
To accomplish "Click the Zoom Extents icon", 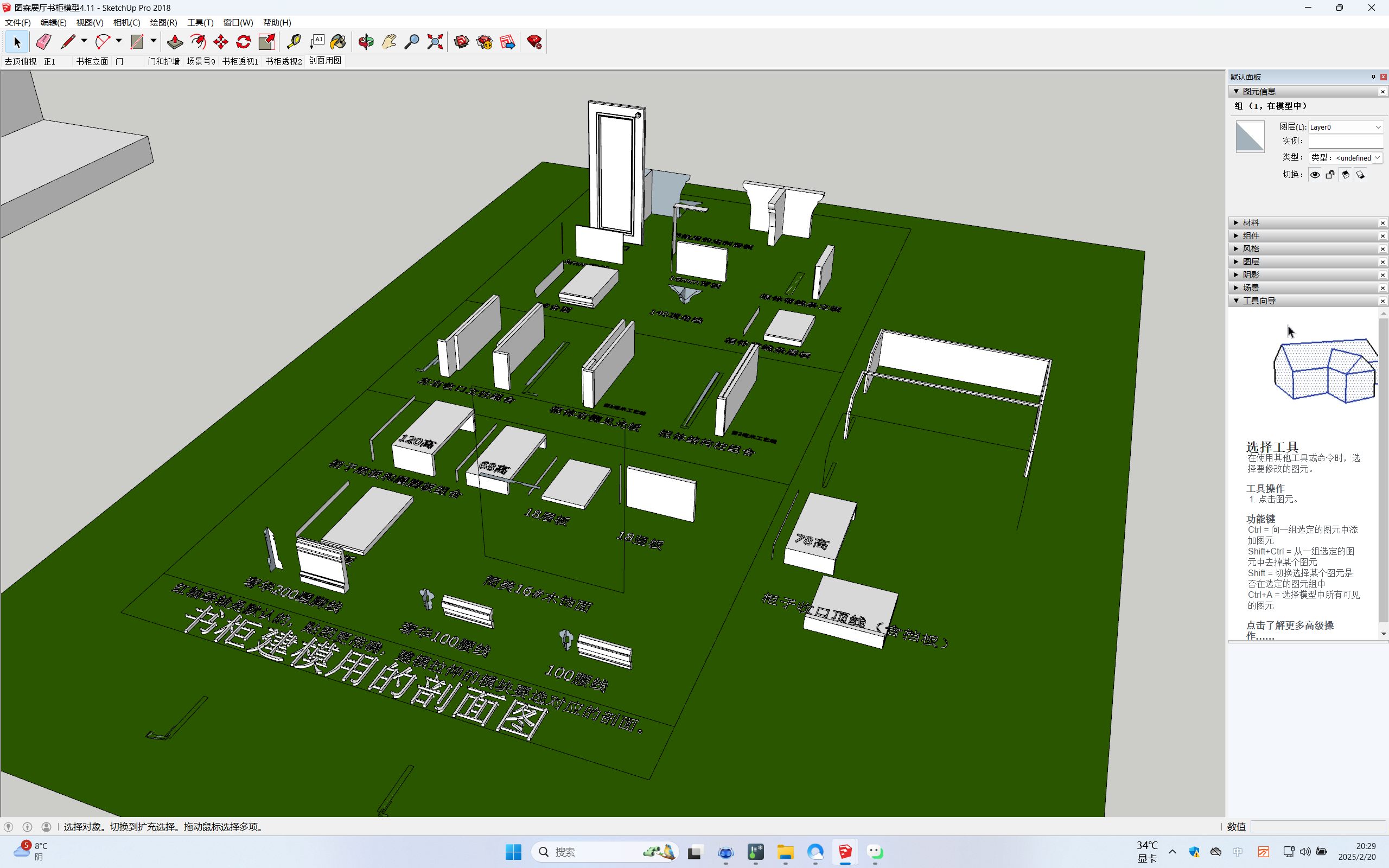I will (x=435, y=42).
